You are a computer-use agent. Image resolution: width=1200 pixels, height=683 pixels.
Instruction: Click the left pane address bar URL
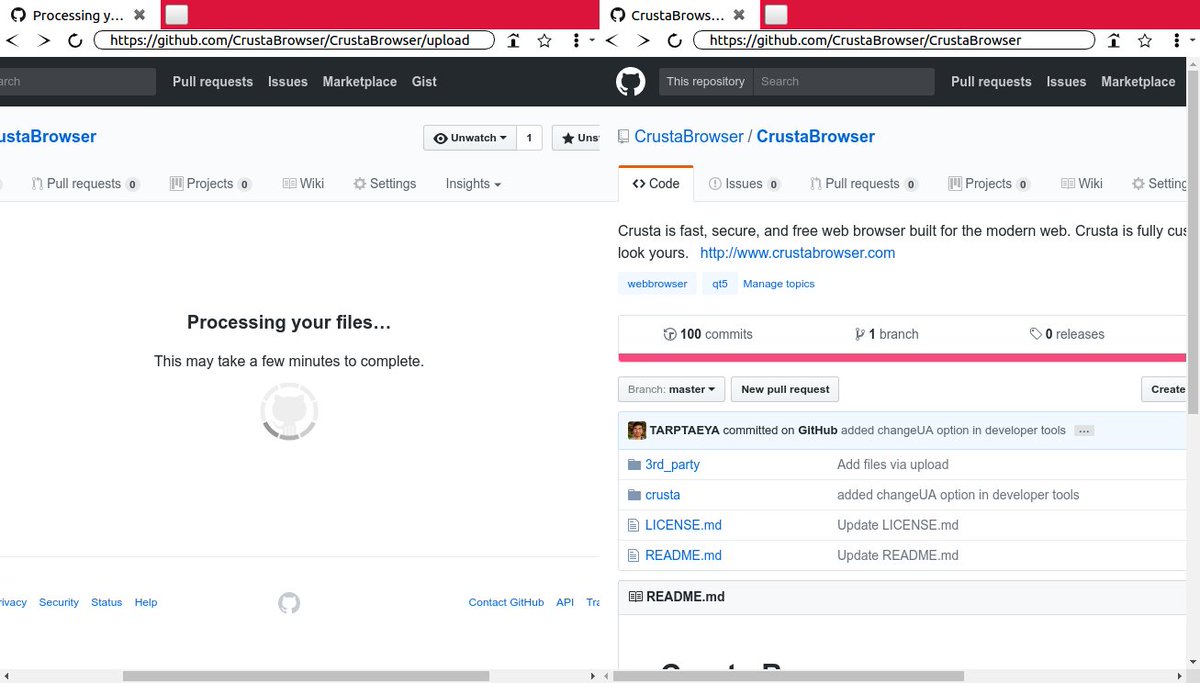pos(295,41)
